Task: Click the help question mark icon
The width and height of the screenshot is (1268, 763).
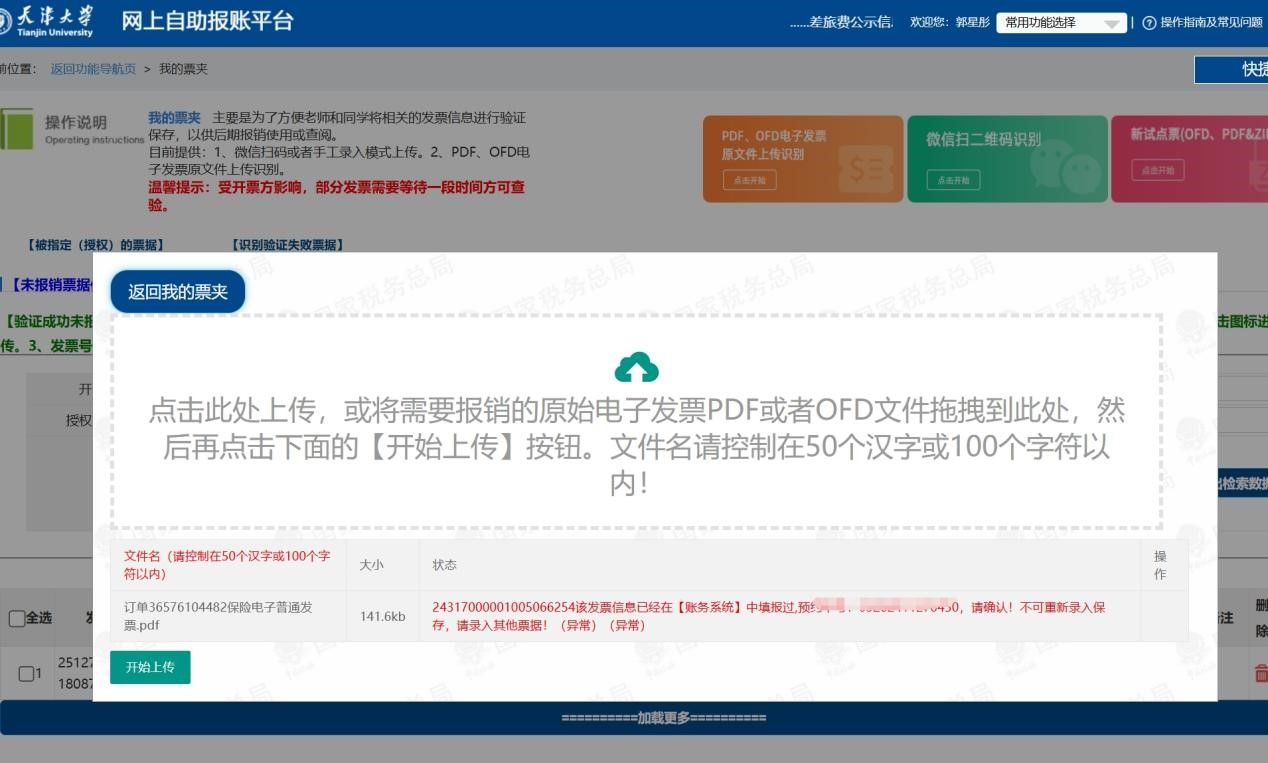Action: (1149, 23)
